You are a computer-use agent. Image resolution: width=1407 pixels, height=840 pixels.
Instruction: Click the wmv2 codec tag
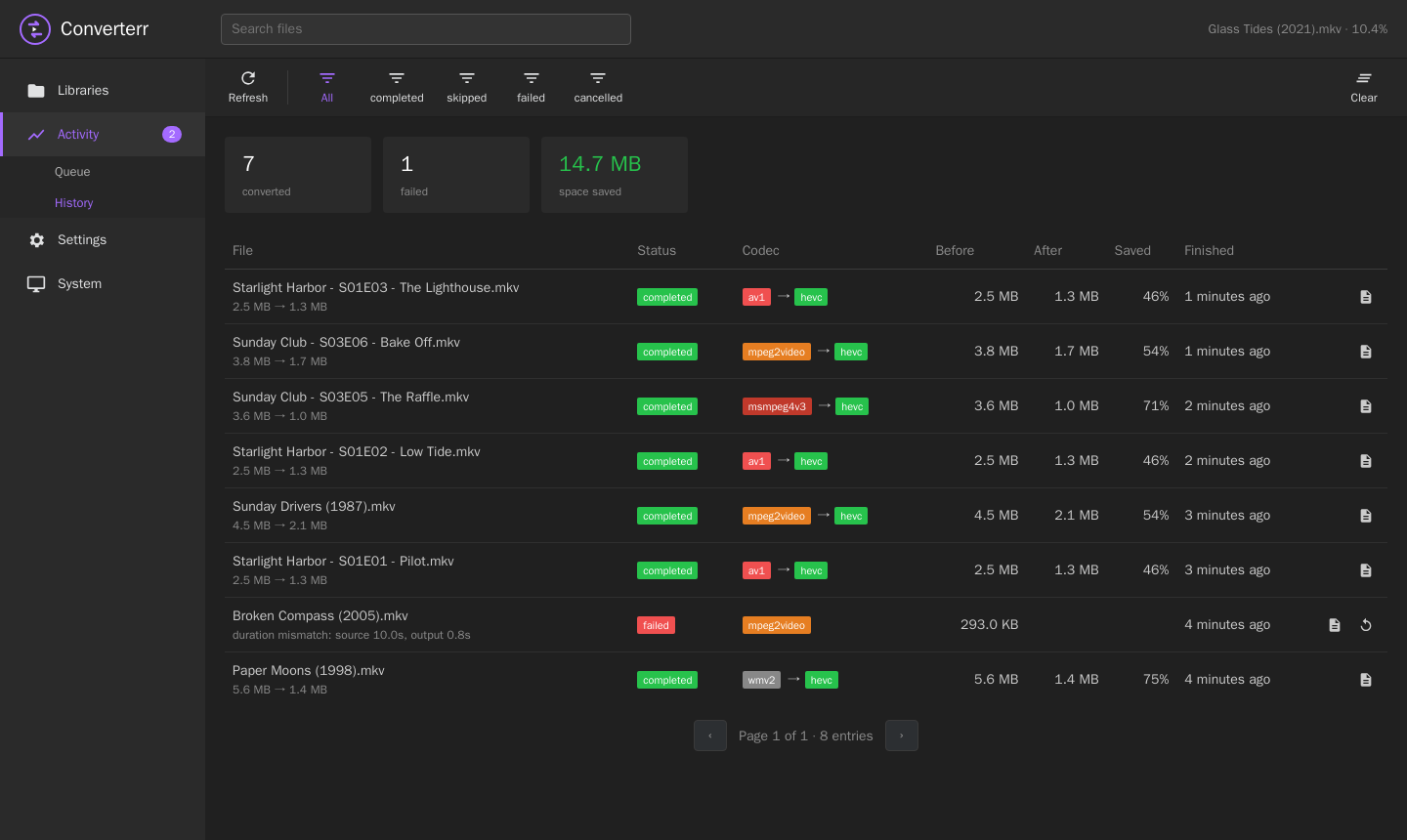[x=761, y=680]
